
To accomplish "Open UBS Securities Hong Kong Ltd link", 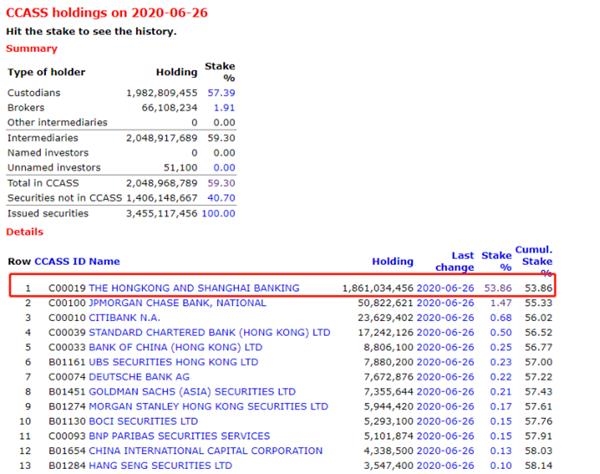I will point(173,362).
